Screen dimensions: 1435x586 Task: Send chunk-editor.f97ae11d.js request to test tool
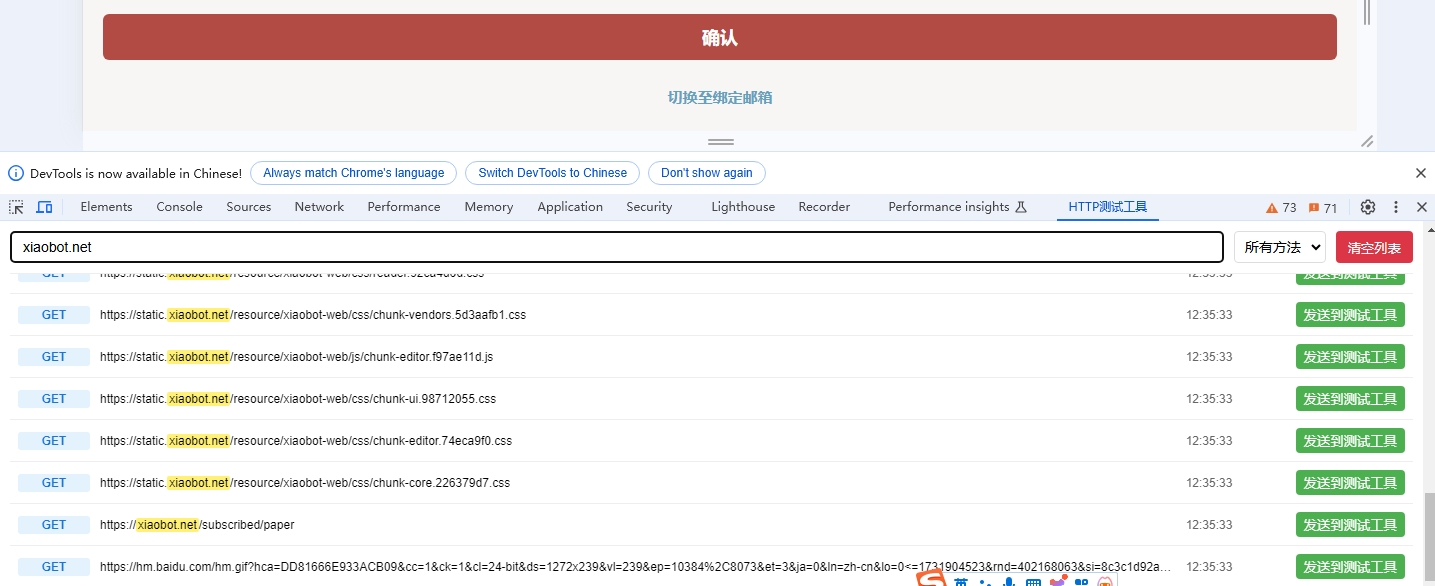(x=1350, y=357)
